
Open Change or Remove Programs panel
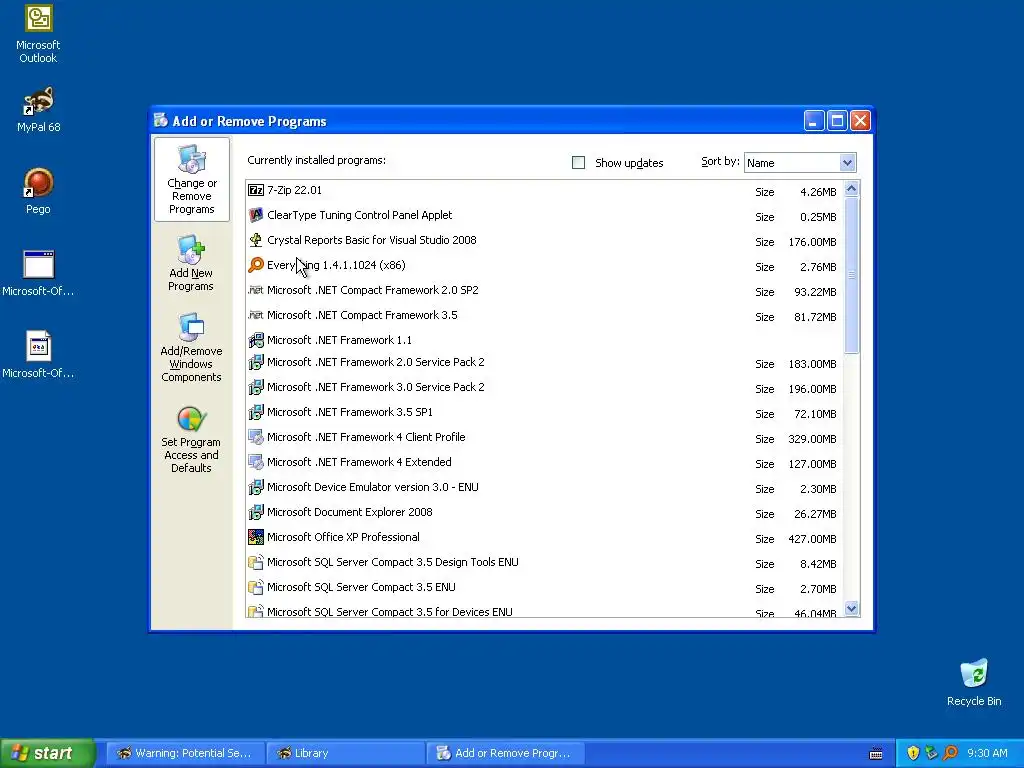[191, 180]
